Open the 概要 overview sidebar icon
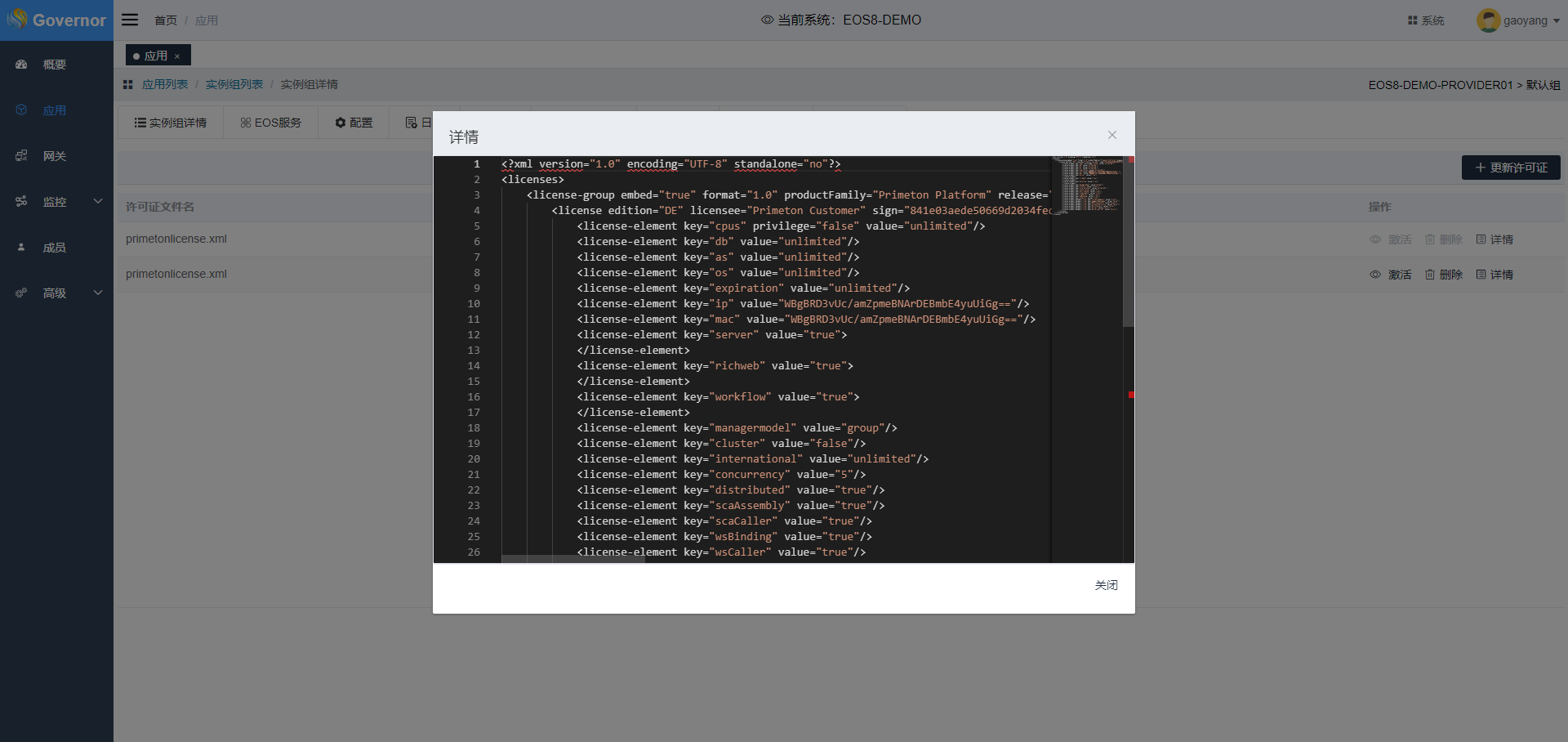Viewport: 1568px width, 742px height. pos(22,65)
